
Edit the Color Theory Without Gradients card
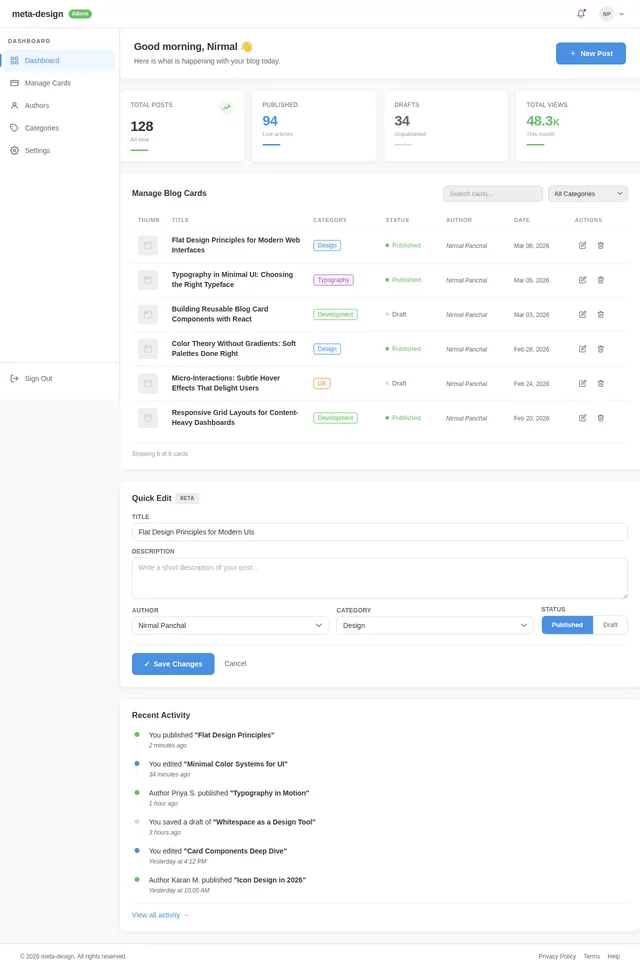(583, 349)
